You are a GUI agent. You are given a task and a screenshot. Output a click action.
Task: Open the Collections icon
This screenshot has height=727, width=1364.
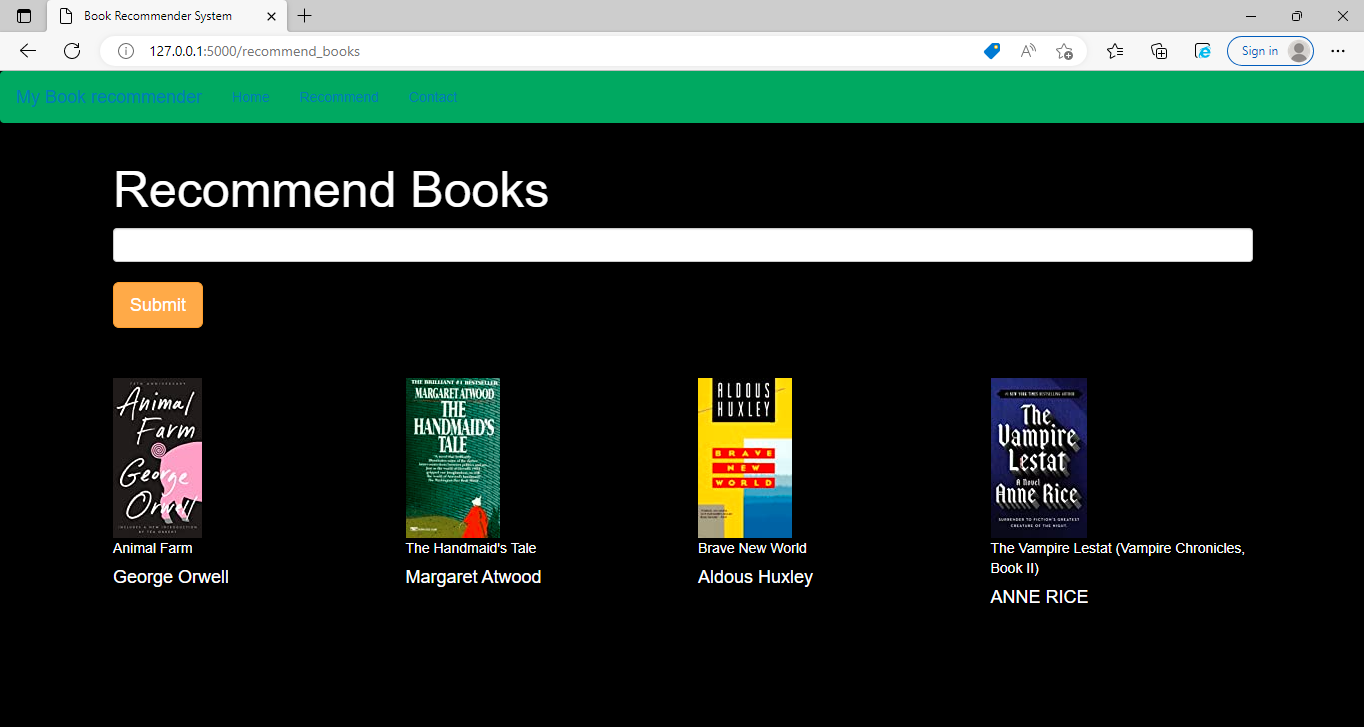tap(1159, 51)
